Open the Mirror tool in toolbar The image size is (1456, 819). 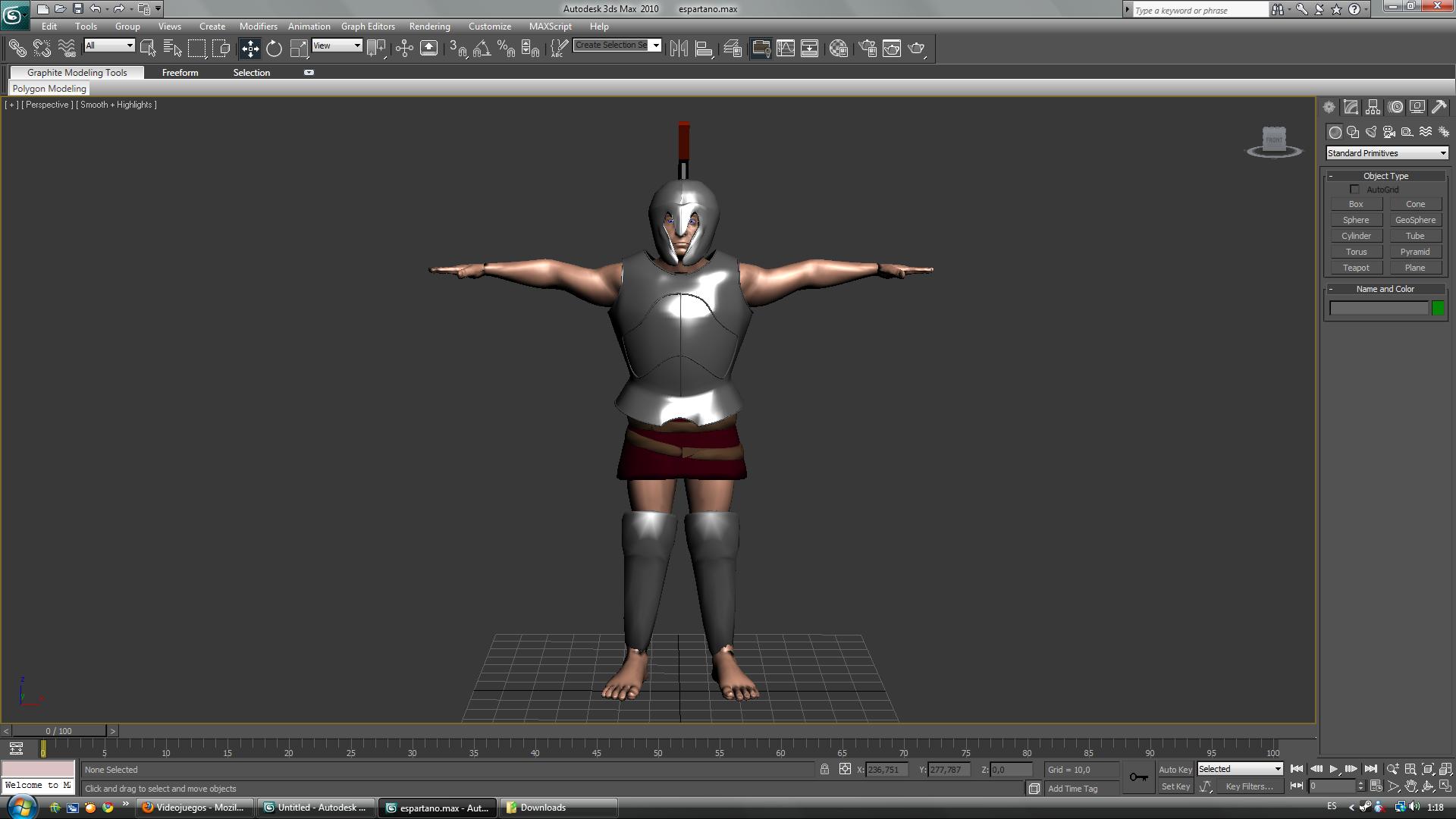[x=679, y=49]
